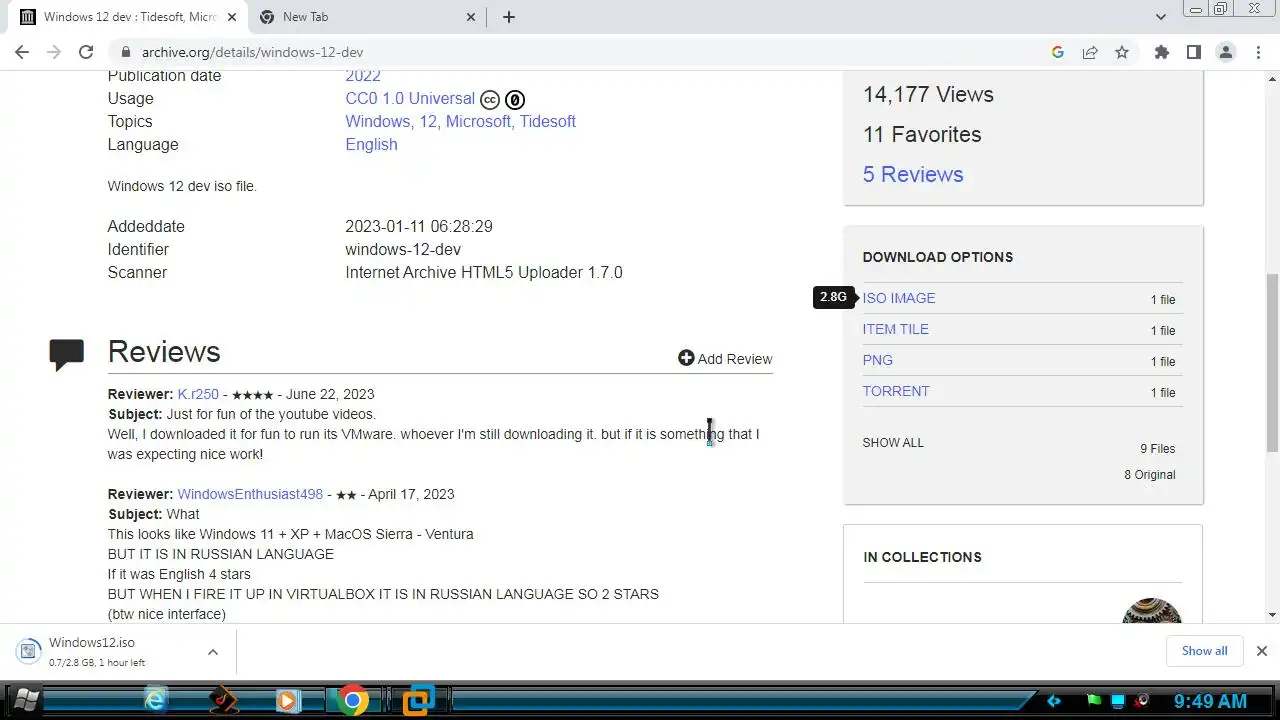The height and width of the screenshot is (720, 1280).
Task: Click the Reviews speech bubble icon
Action: coord(67,355)
